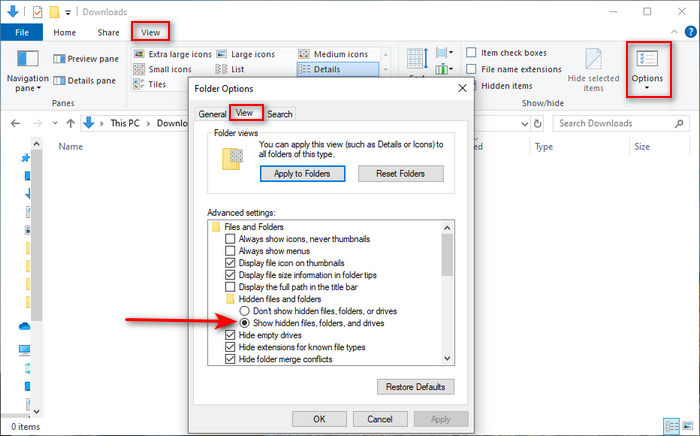Uncheck Display file size information in folder tips
This screenshot has width=700, height=436.
point(230,275)
